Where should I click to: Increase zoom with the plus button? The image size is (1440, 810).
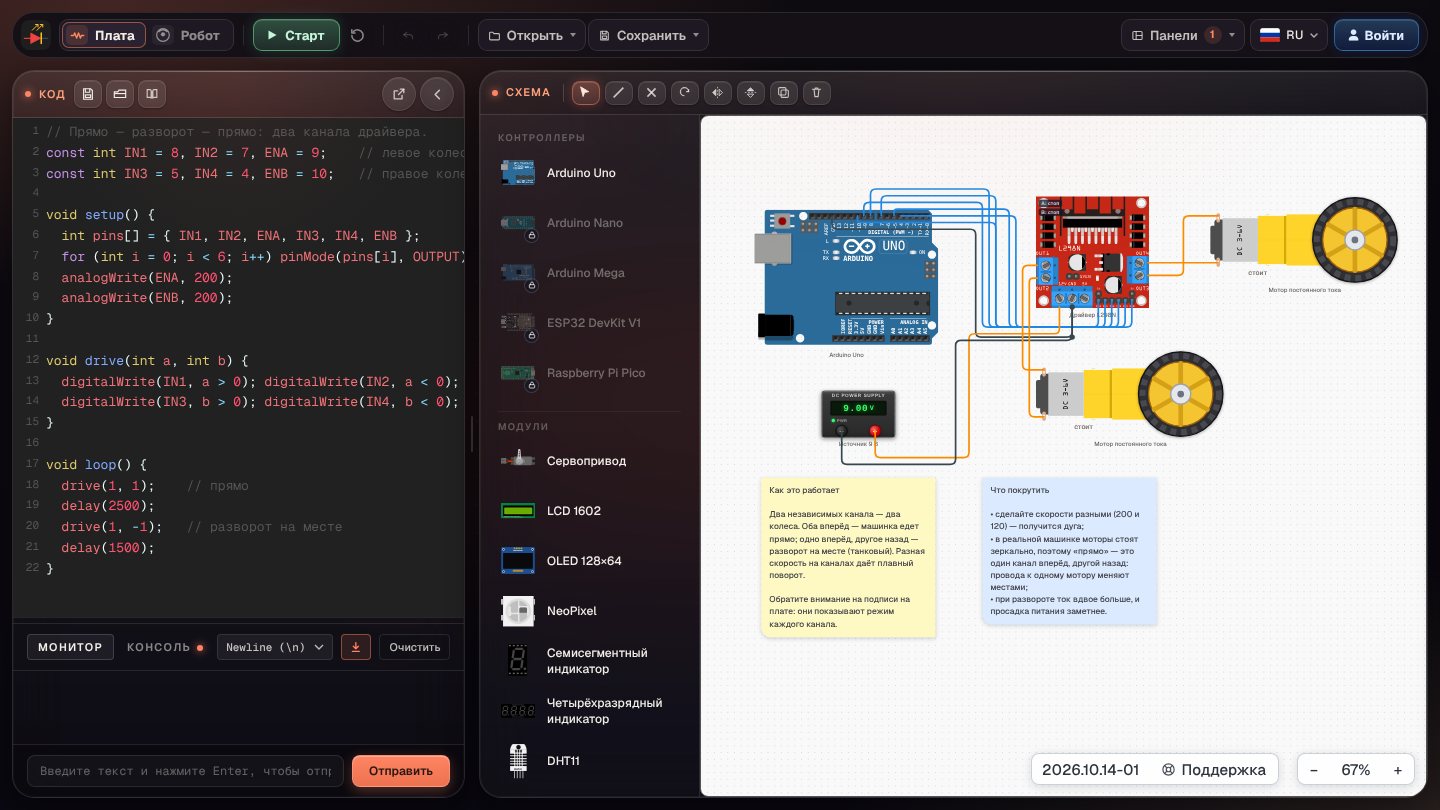[x=1397, y=770]
